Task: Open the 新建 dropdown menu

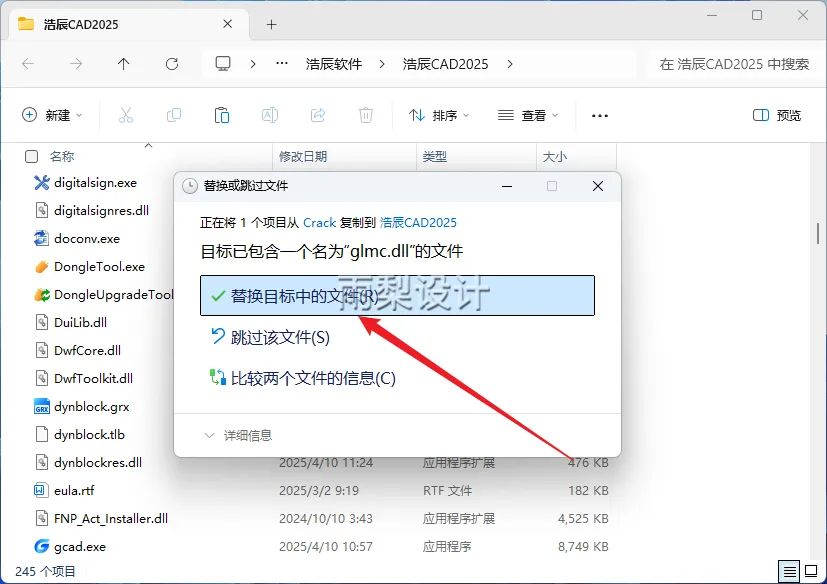Action: (52, 115)
